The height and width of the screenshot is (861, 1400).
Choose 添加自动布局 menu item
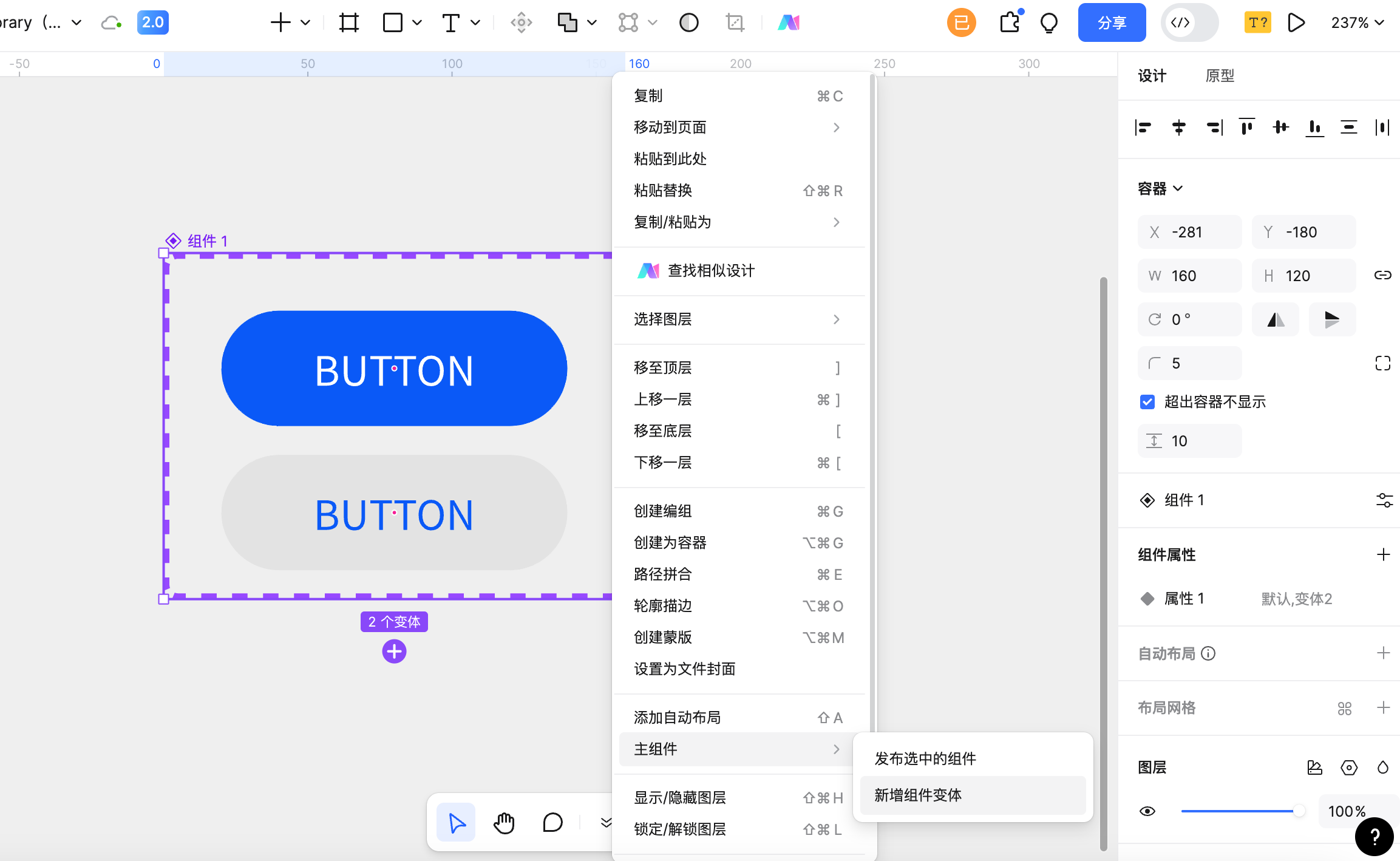coord(739,718)
